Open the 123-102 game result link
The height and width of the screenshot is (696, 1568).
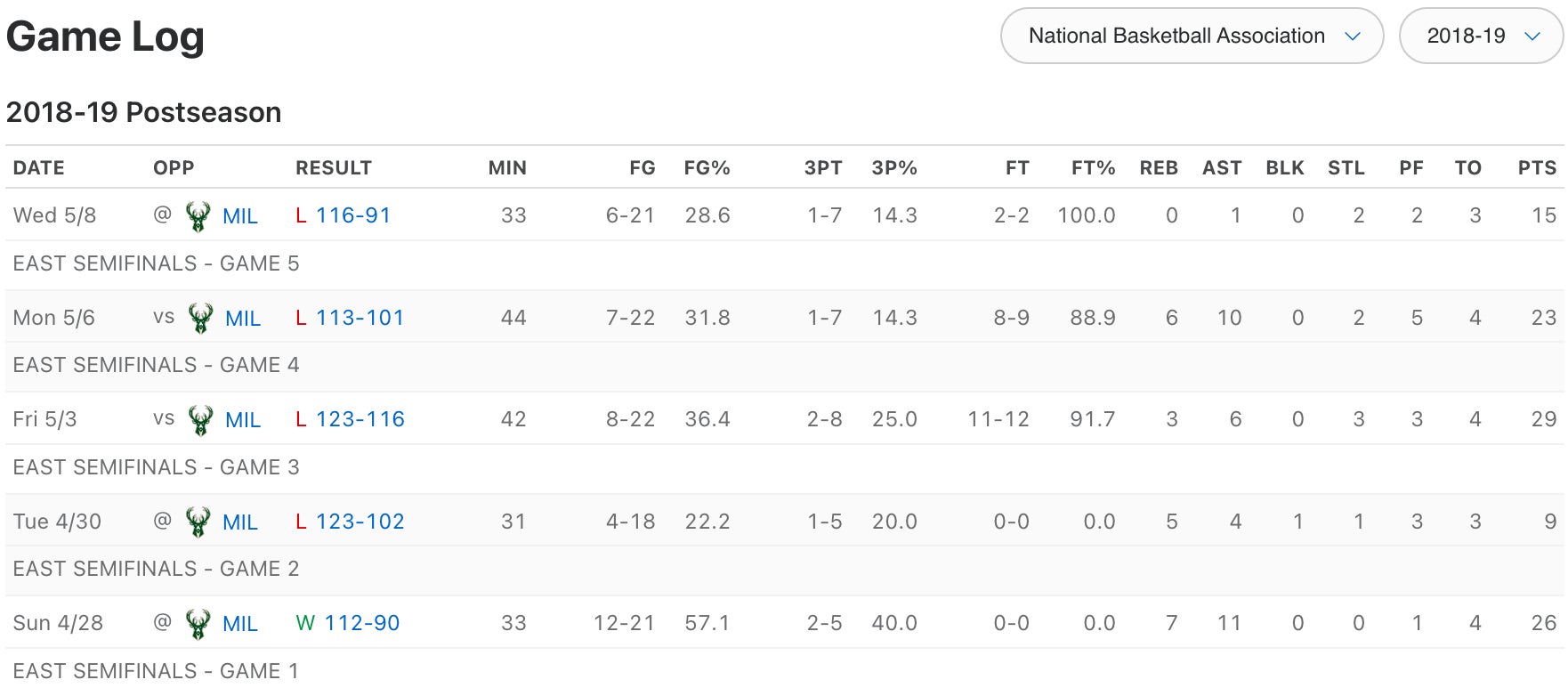click(360, 522)
